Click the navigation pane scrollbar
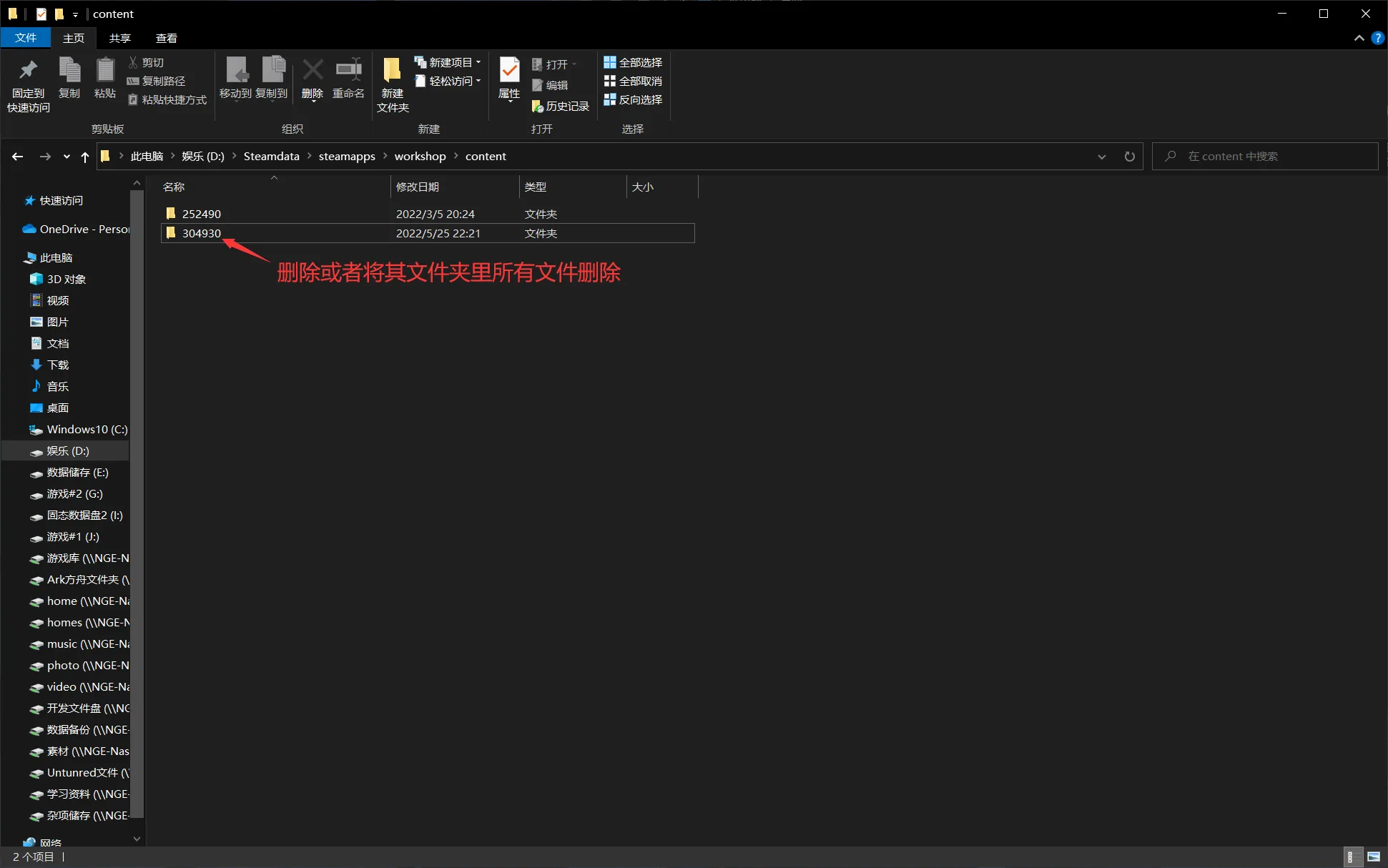The height and width of the screenshot is (868, 1388). (137, 500)
